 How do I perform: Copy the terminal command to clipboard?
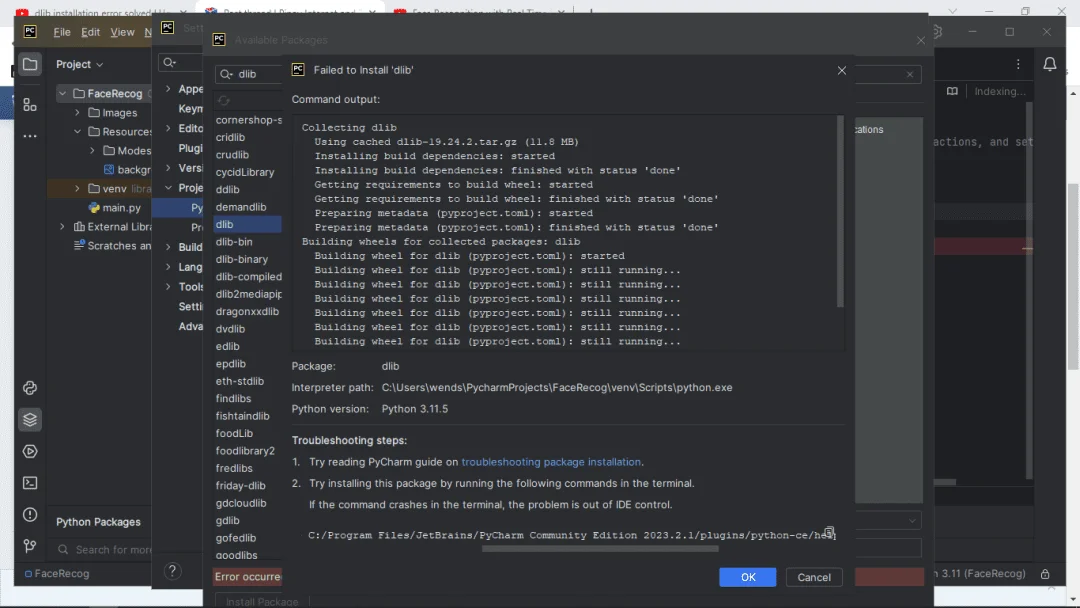point(829,532)
